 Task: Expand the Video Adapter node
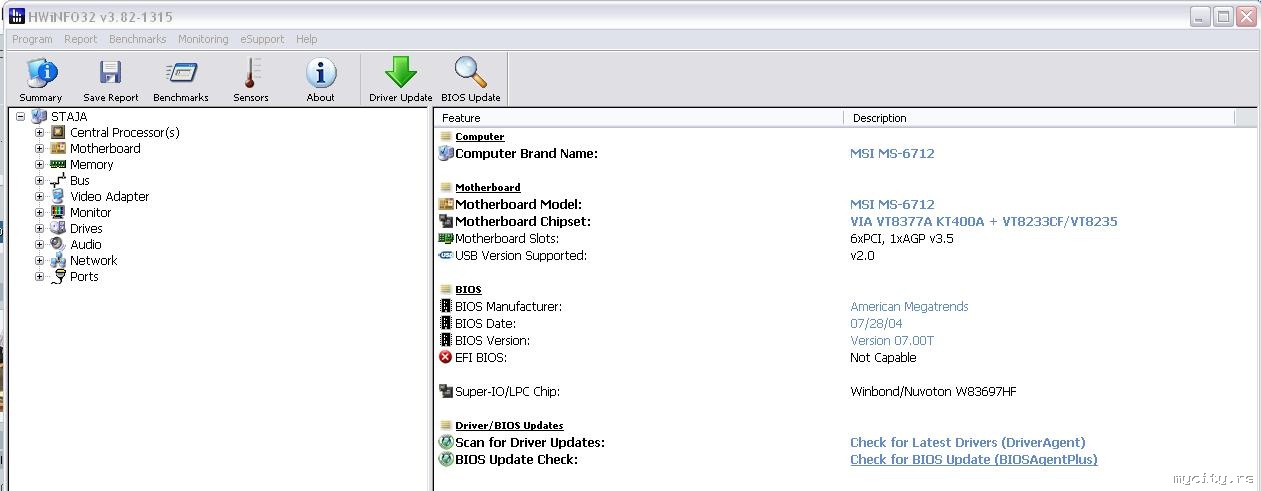40,197
